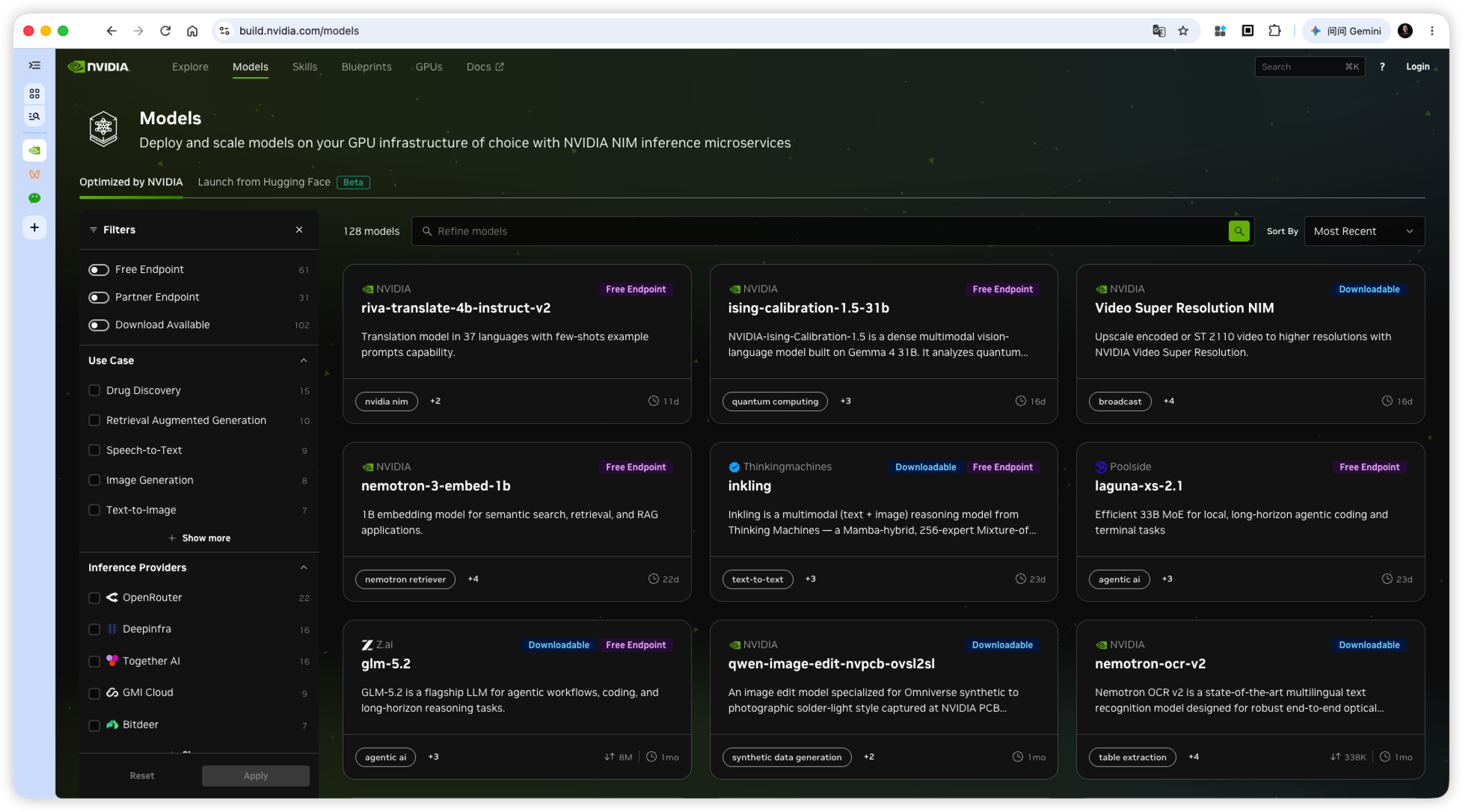
Task: Collapse the Inference Providers section chevron
Action: click(304, 568)
